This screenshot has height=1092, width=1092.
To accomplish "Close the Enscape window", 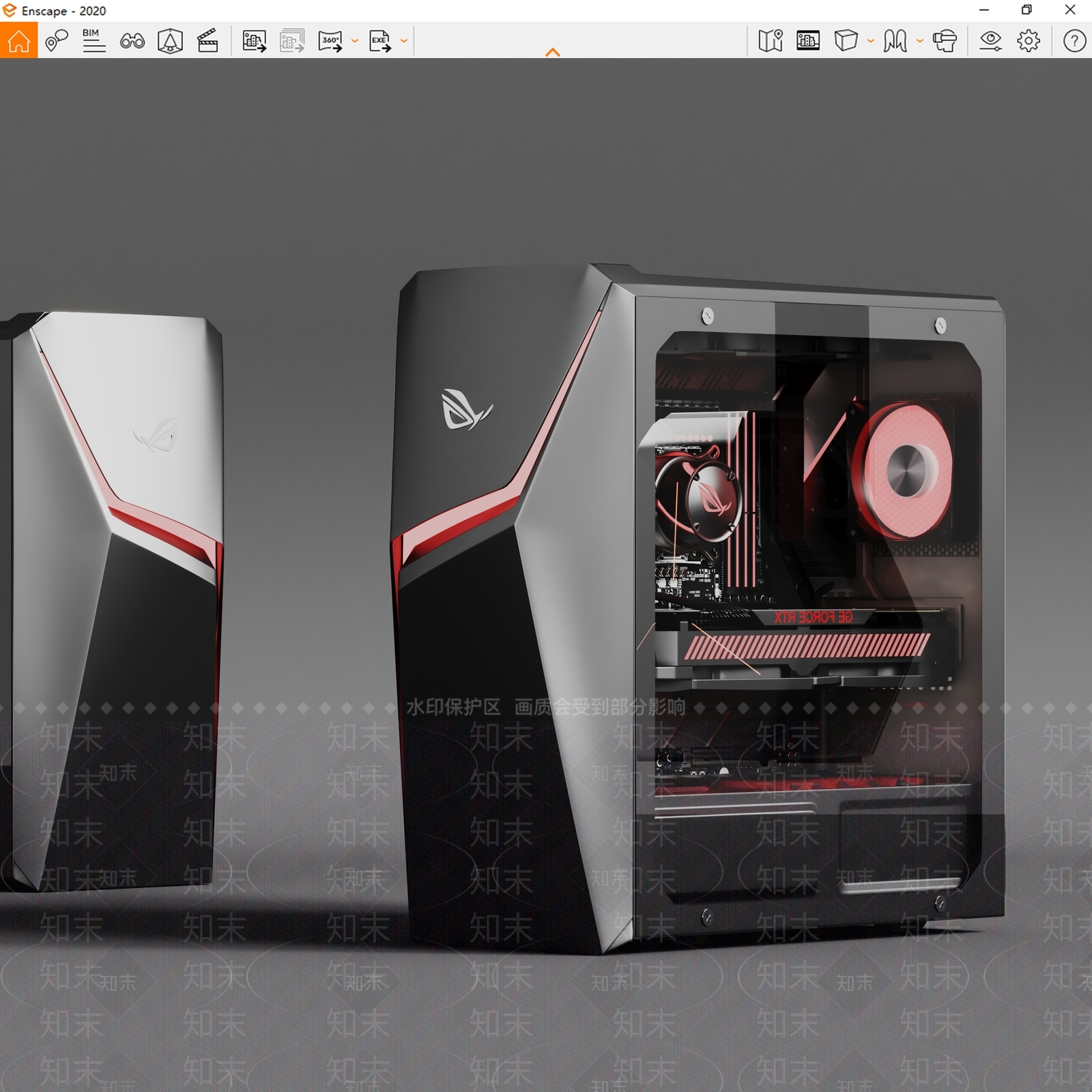I will [x=1070, y=10].
